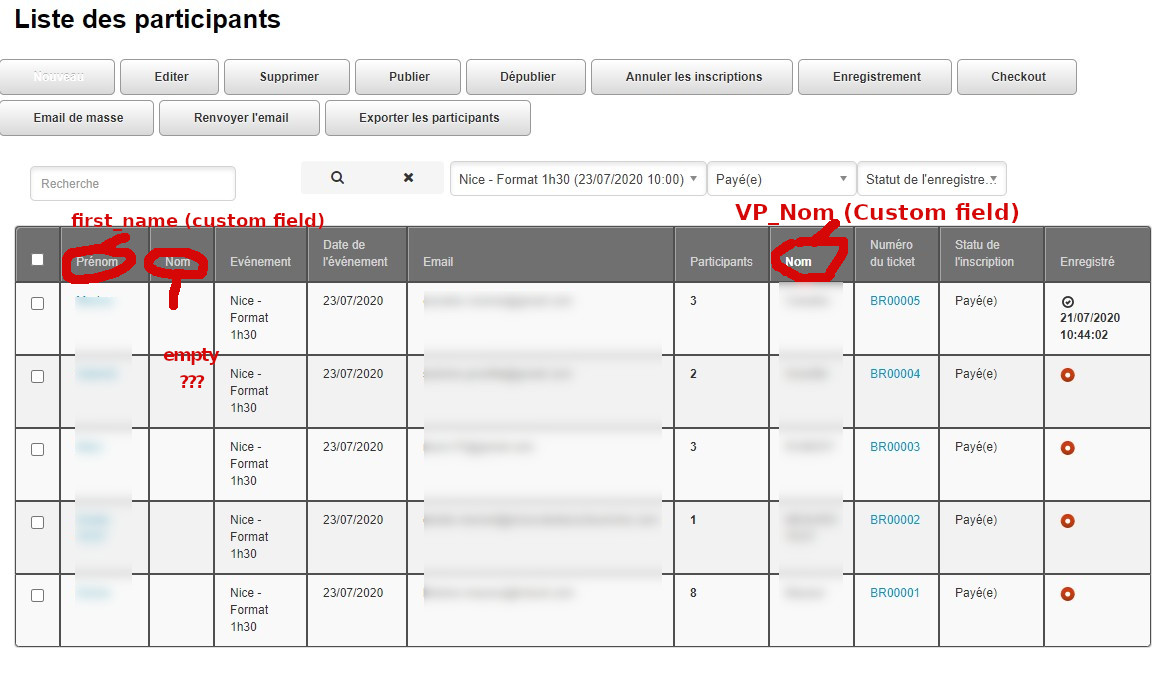Focus the Recherche search field
The image size is (1163, 699).
pos(133,184)
